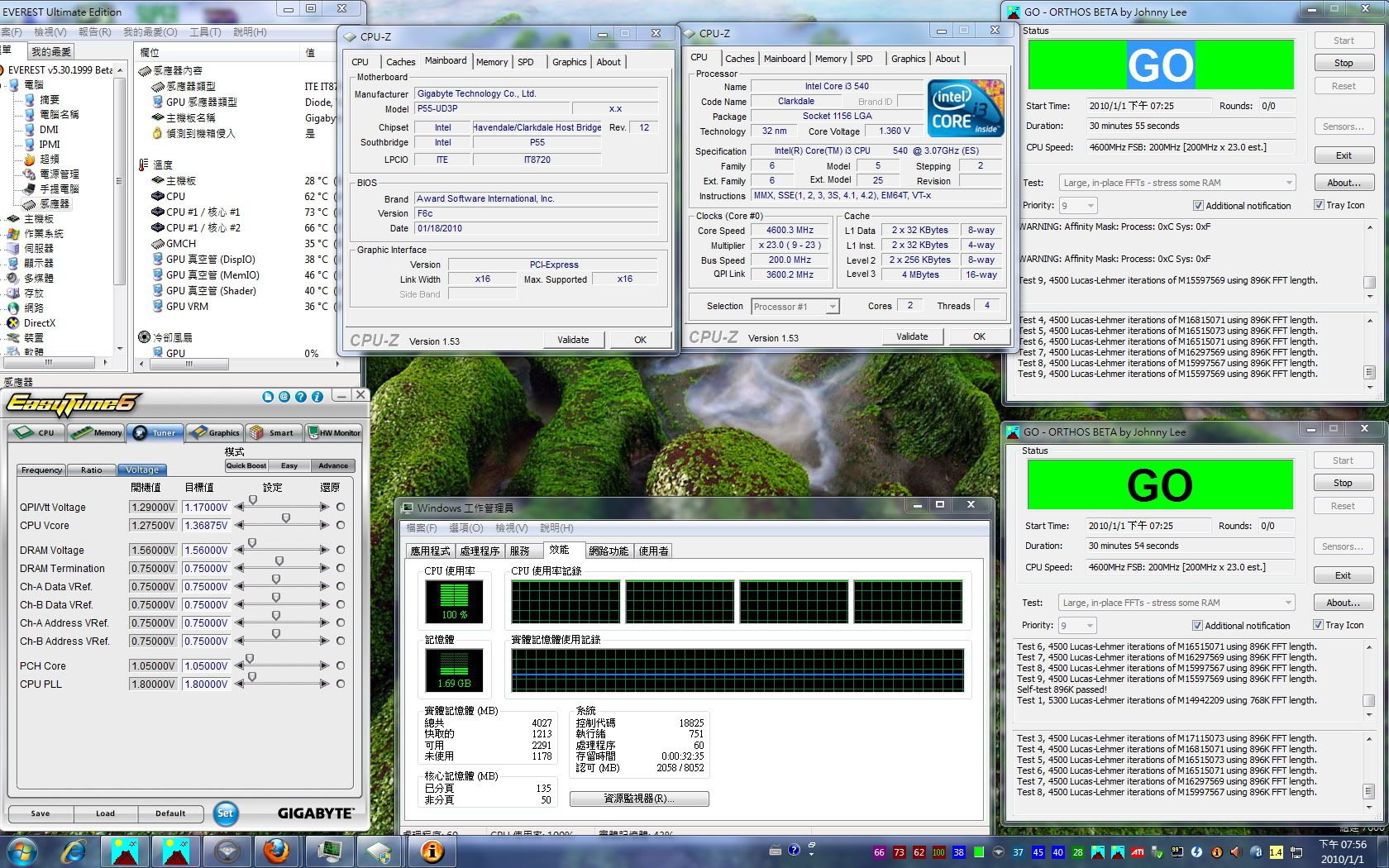
Task: Click Stop in the upper ORTHOS window
Action: pyautogui.click(x=1344, y=63)
